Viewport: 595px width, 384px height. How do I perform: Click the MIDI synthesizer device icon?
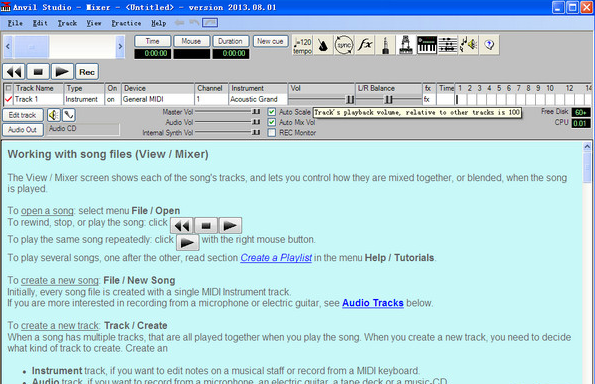tap(406, 45)
